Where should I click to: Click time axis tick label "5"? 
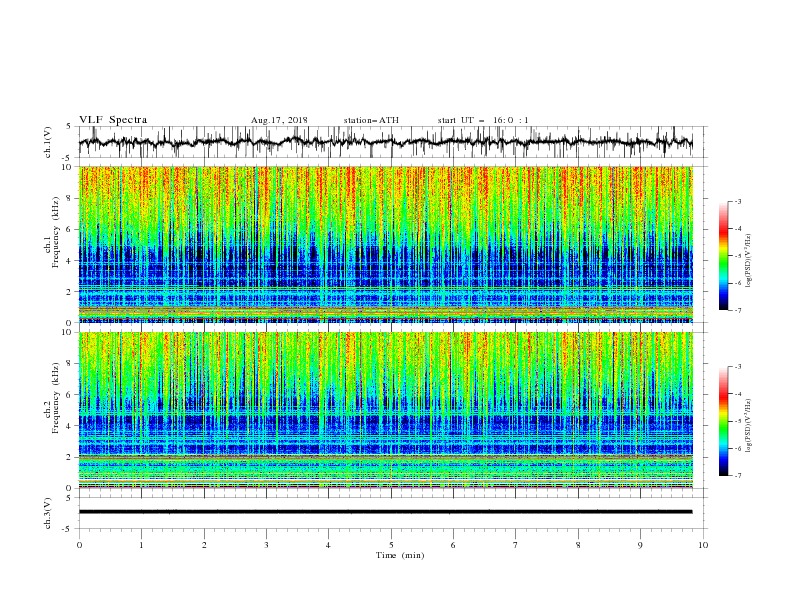[391, 545]
